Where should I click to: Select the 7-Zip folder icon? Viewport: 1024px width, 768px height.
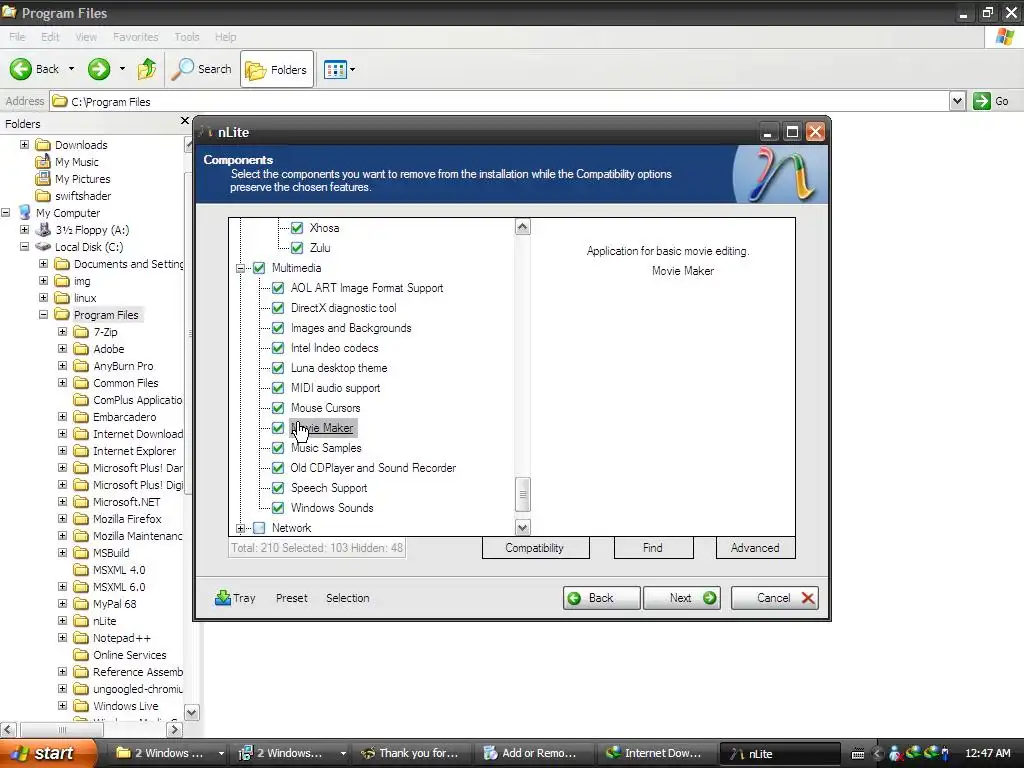coord(81,332)
